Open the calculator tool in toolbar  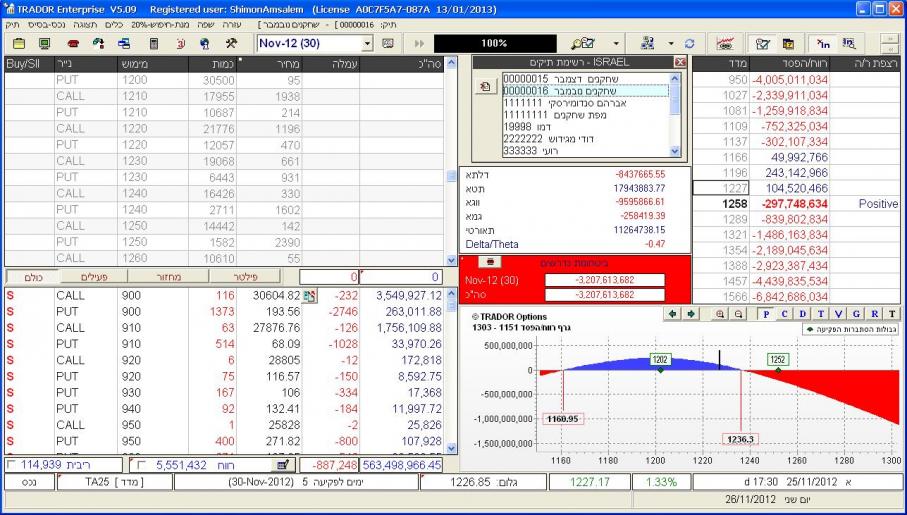tap(154, 44)
